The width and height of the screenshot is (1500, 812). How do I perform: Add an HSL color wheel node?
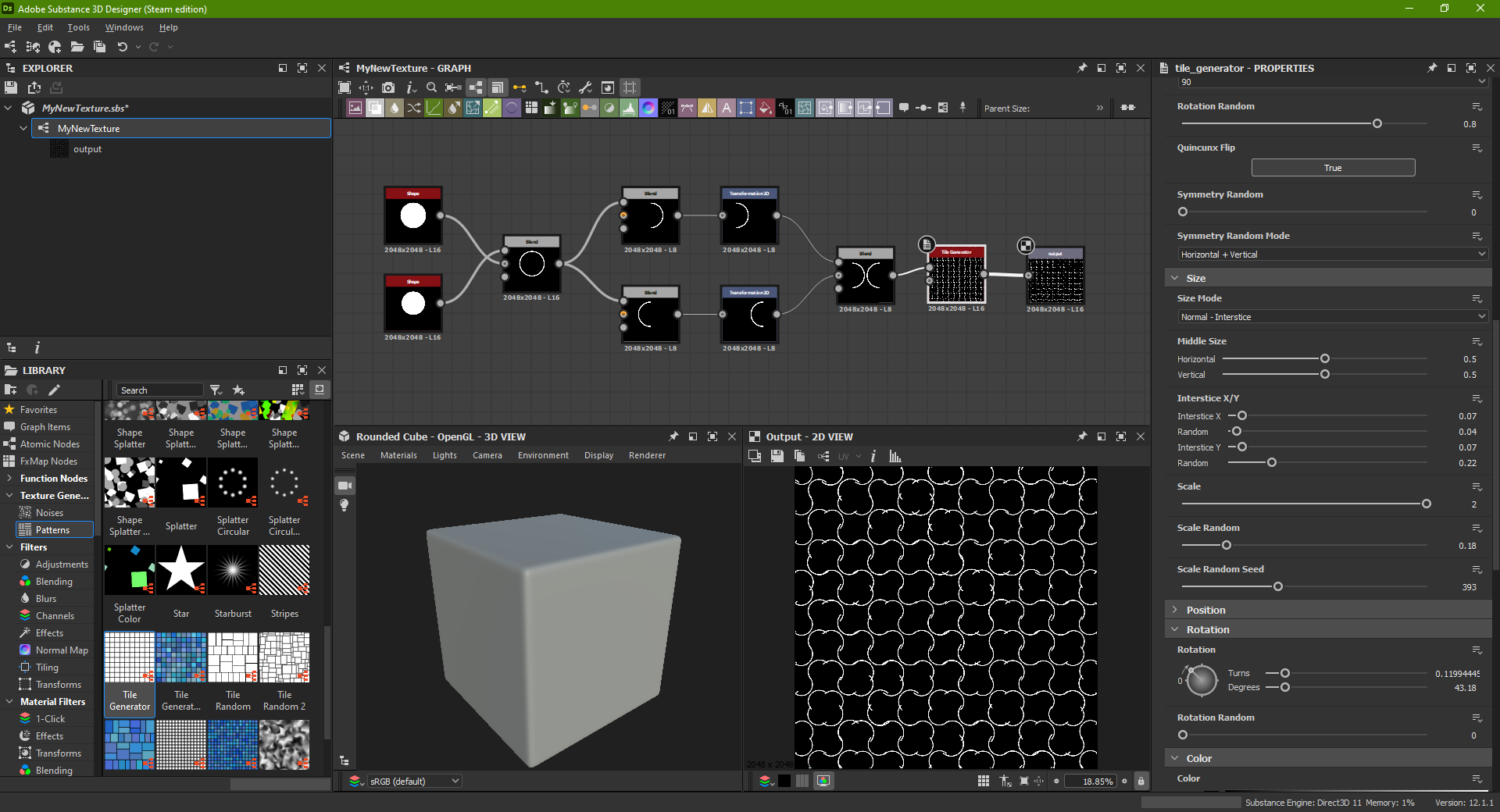[648, 108]
